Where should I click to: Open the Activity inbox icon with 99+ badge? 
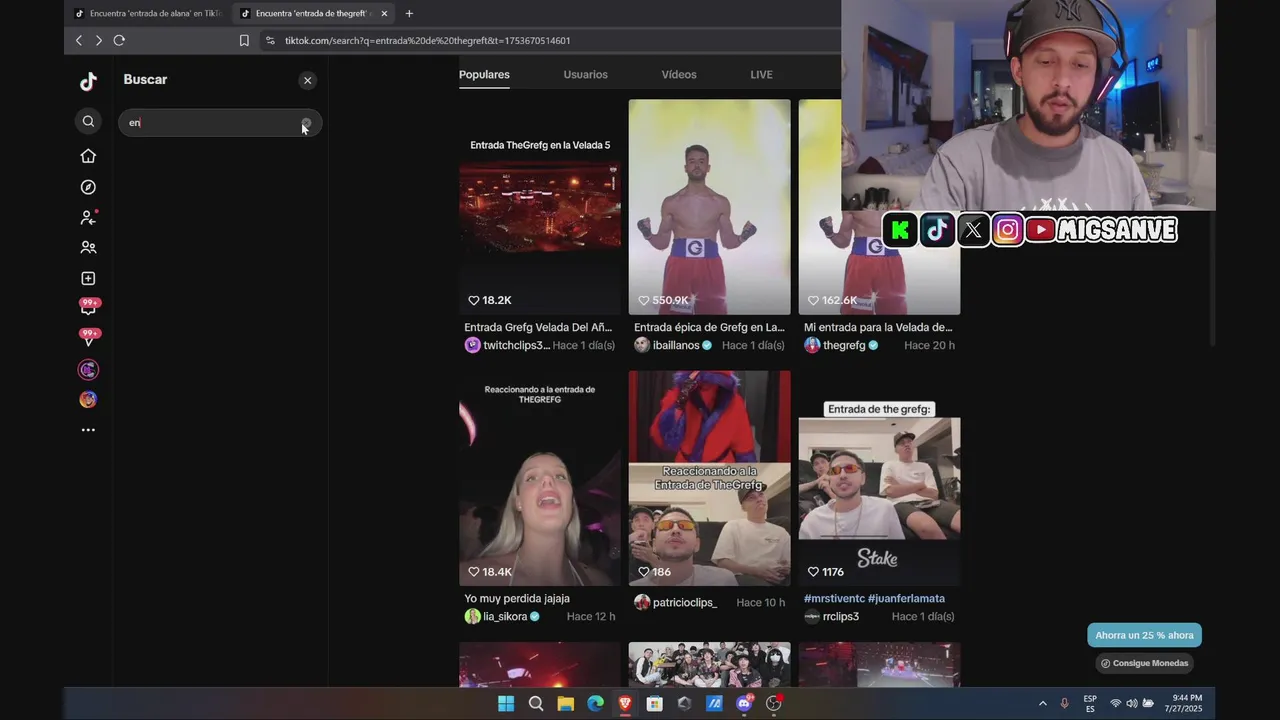[88, 308]
